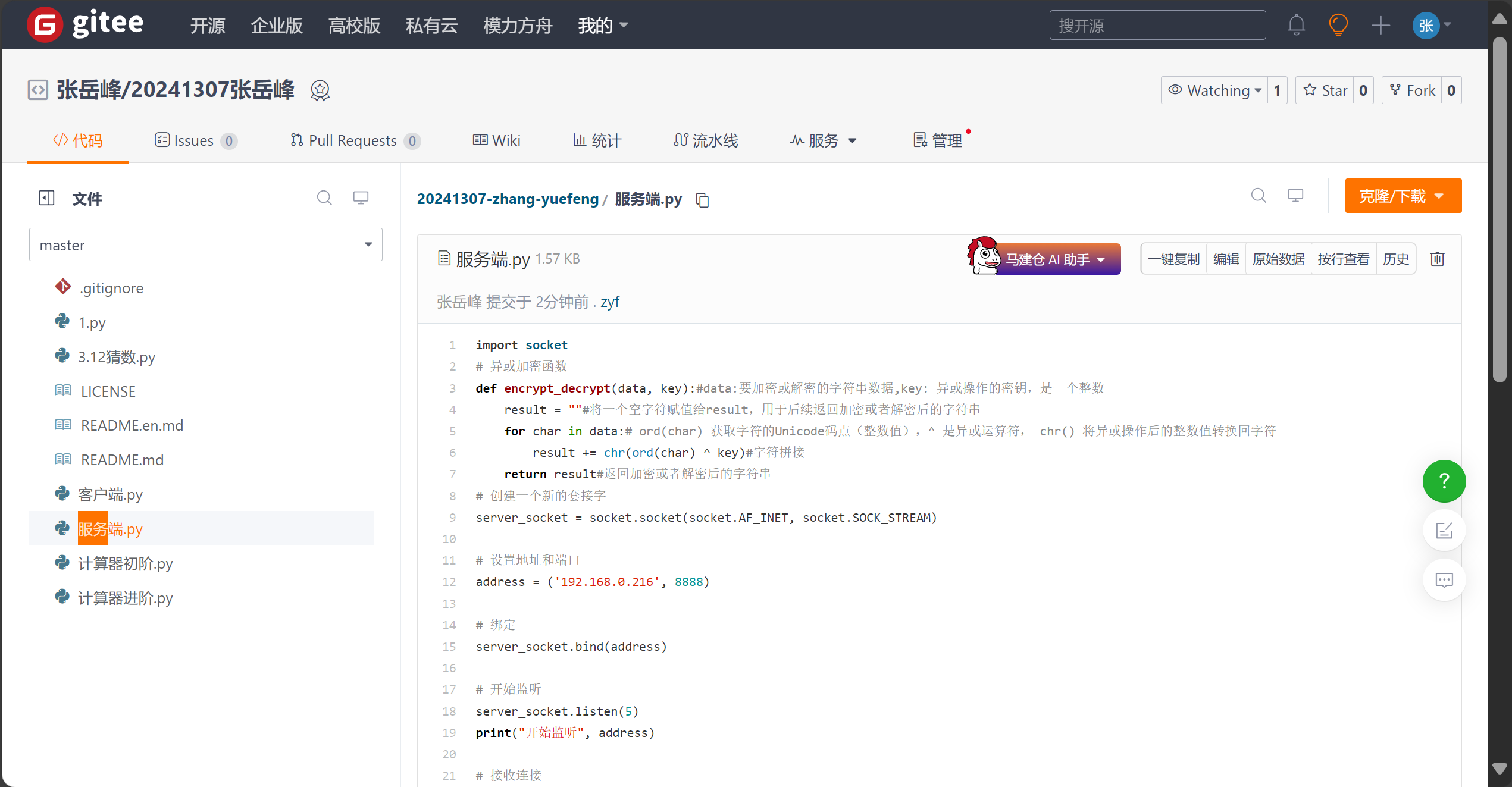Screen dimensions: 1512x787
Task: Switch to the Issues tab
Action: click(x=195, y=140)
